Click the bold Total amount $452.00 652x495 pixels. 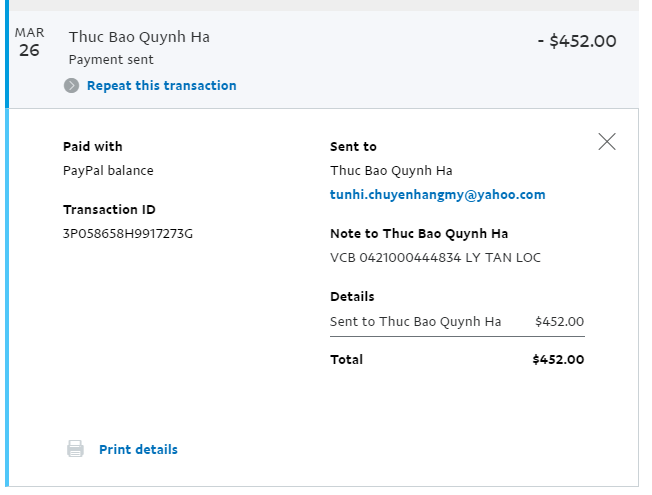[558, 360]
